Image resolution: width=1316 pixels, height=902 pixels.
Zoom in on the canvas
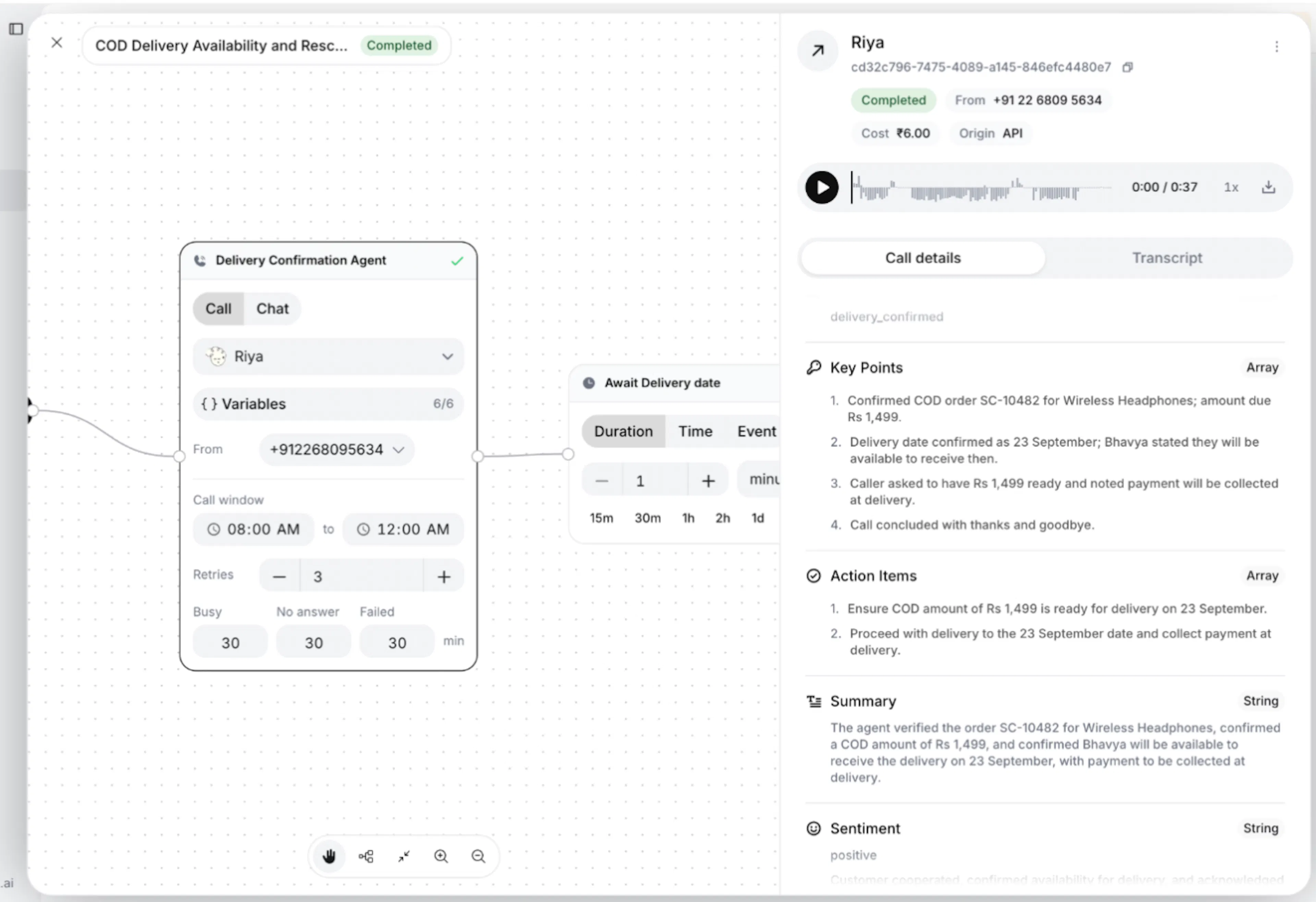pyautogui.click(x=441, y=856)
